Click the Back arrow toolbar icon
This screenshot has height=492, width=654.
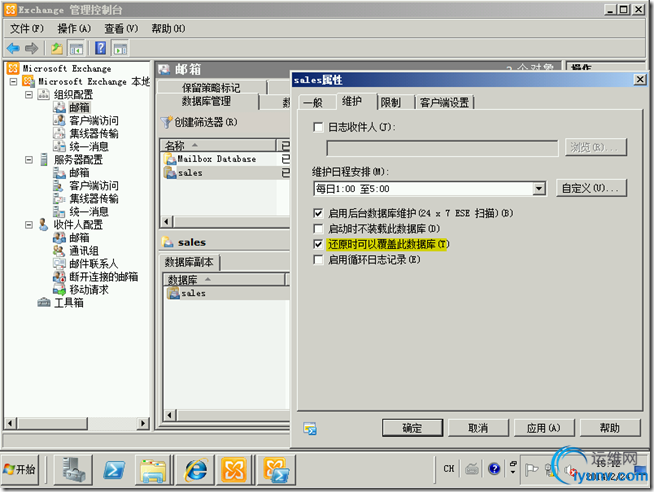(x=13, y=48)
